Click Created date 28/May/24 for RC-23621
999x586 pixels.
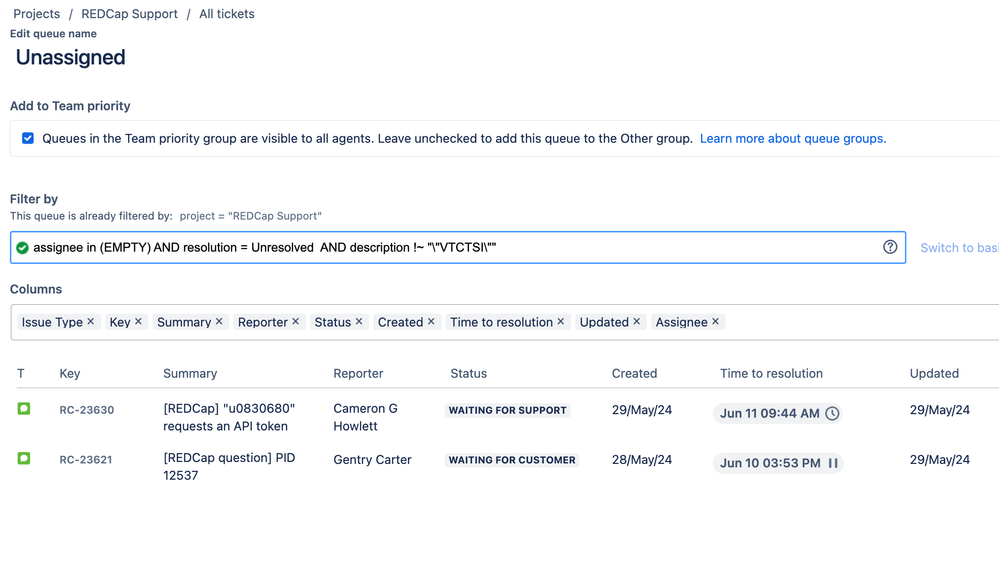[x=642, y=459]
